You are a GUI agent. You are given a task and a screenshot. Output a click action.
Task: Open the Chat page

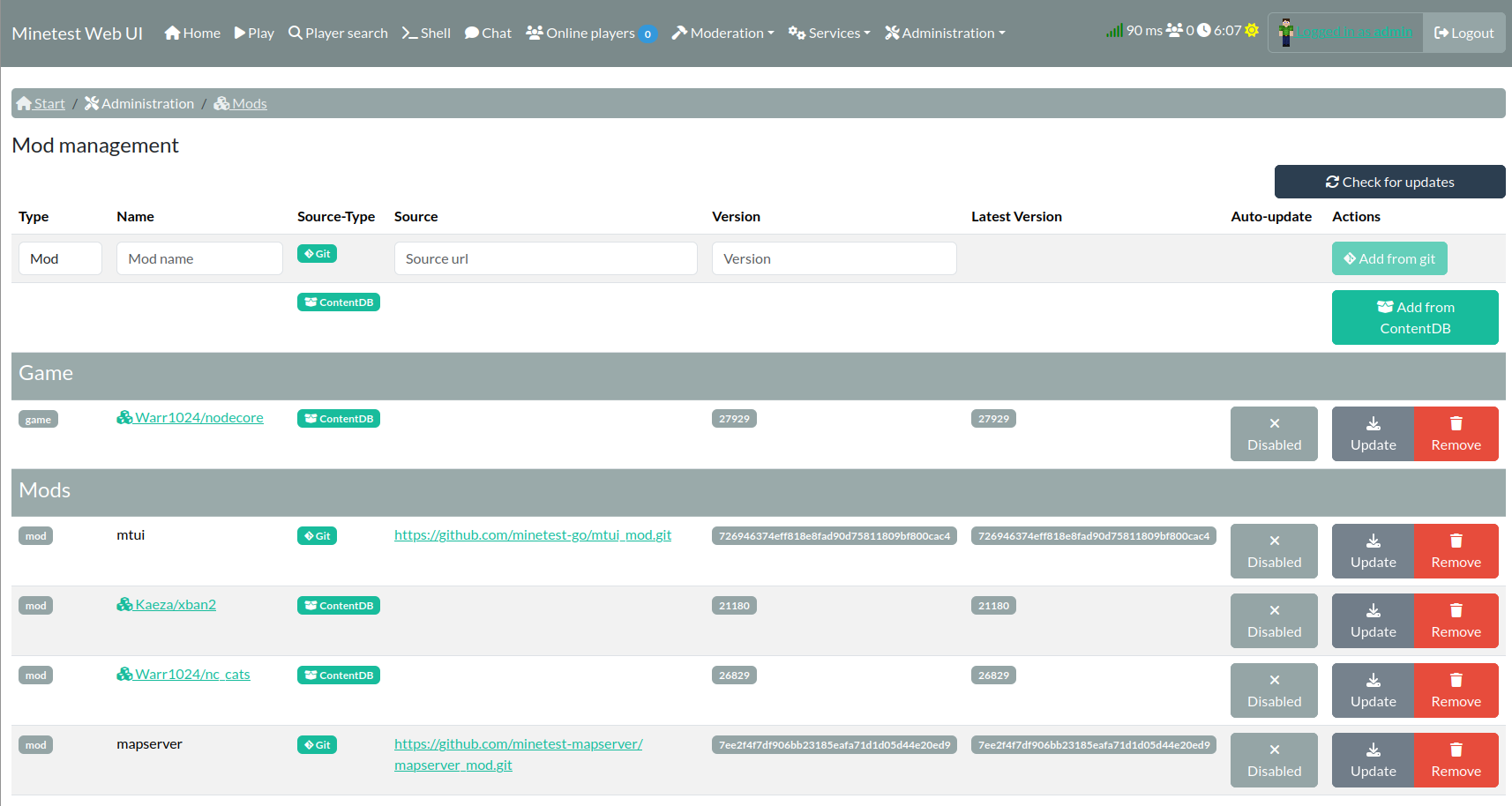point(488,33)
